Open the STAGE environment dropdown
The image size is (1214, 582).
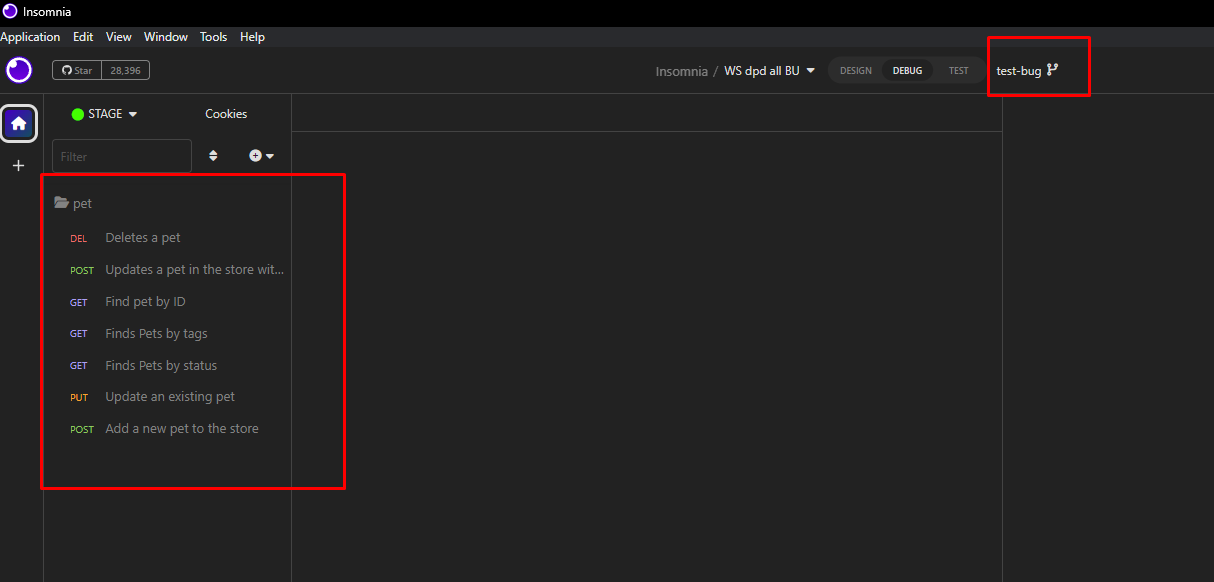[x=103, y=114]
